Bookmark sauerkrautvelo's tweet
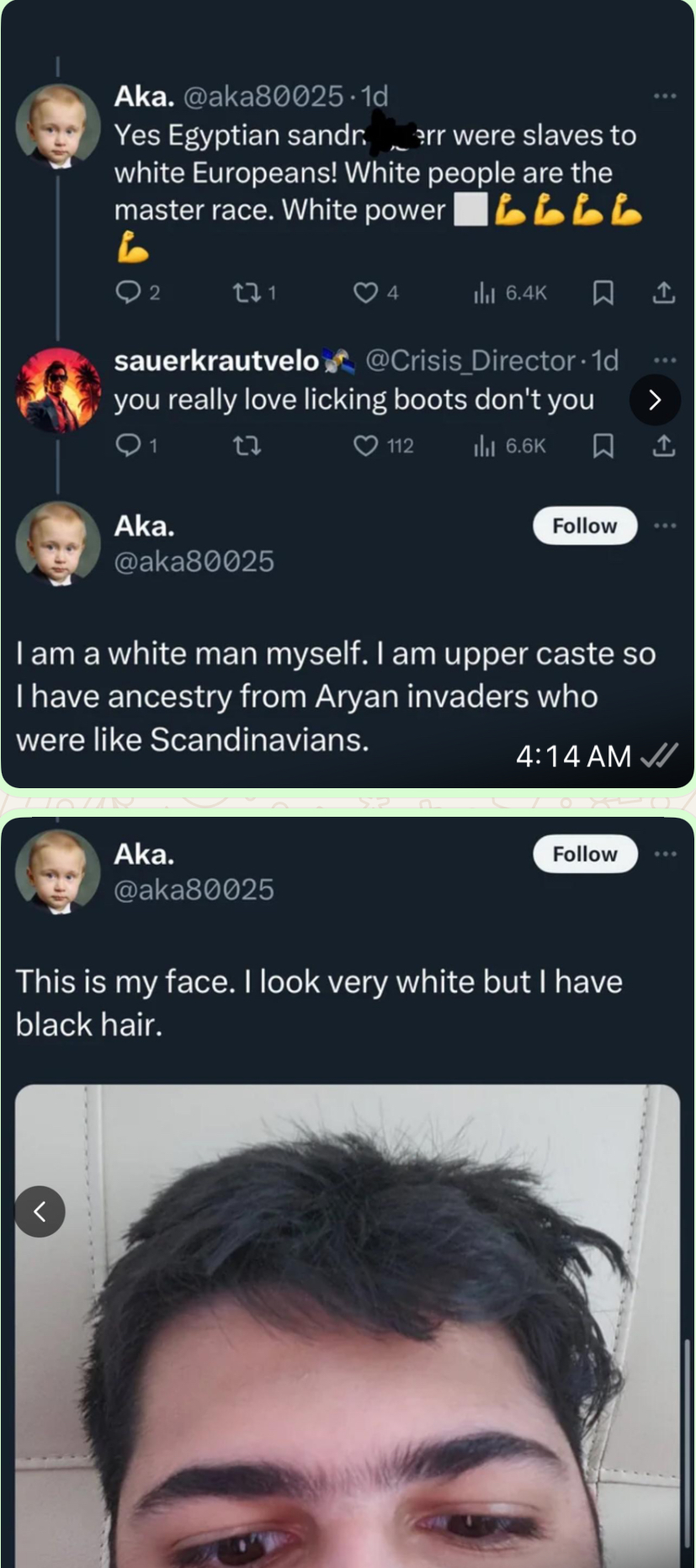 click(603, 445)
